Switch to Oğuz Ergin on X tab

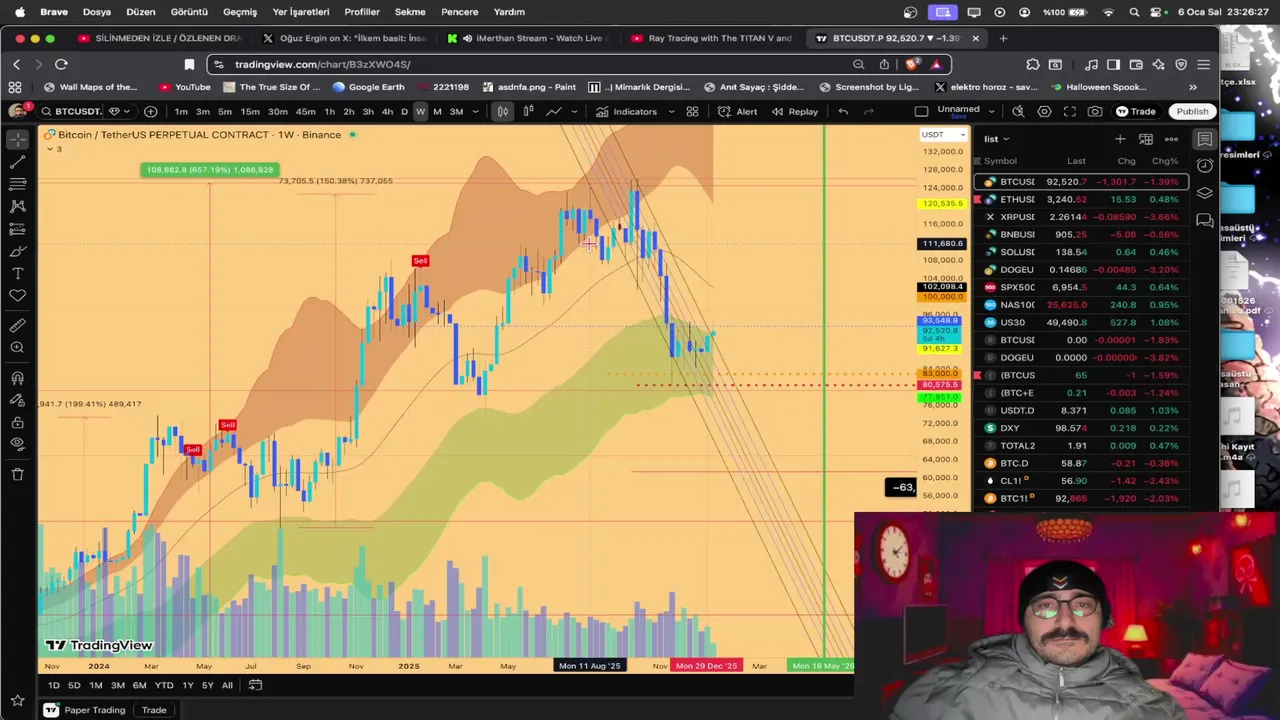(x=346, y=38)
